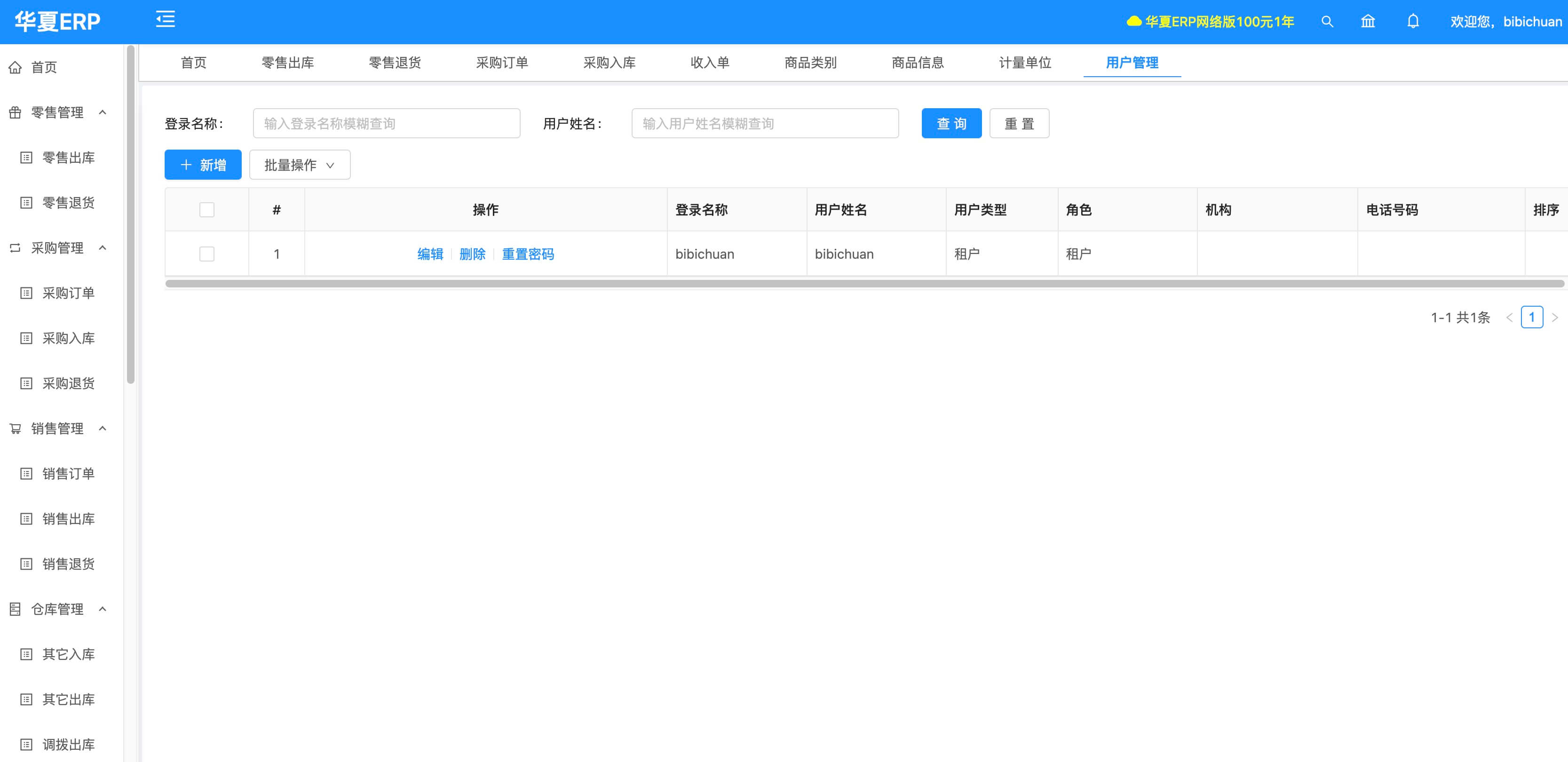1568x762 pixels.
Task: Click the yellow cloud promotion icon
Action: point(1133,22)
